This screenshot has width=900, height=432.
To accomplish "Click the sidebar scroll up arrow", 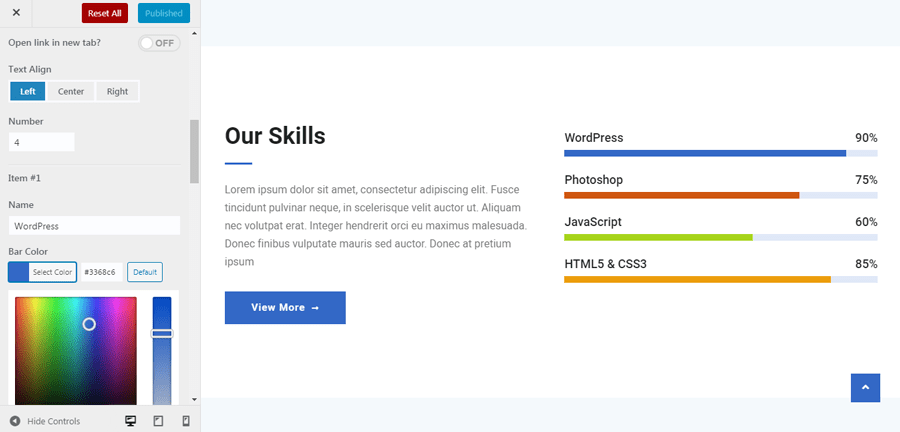I will [194, 33].
